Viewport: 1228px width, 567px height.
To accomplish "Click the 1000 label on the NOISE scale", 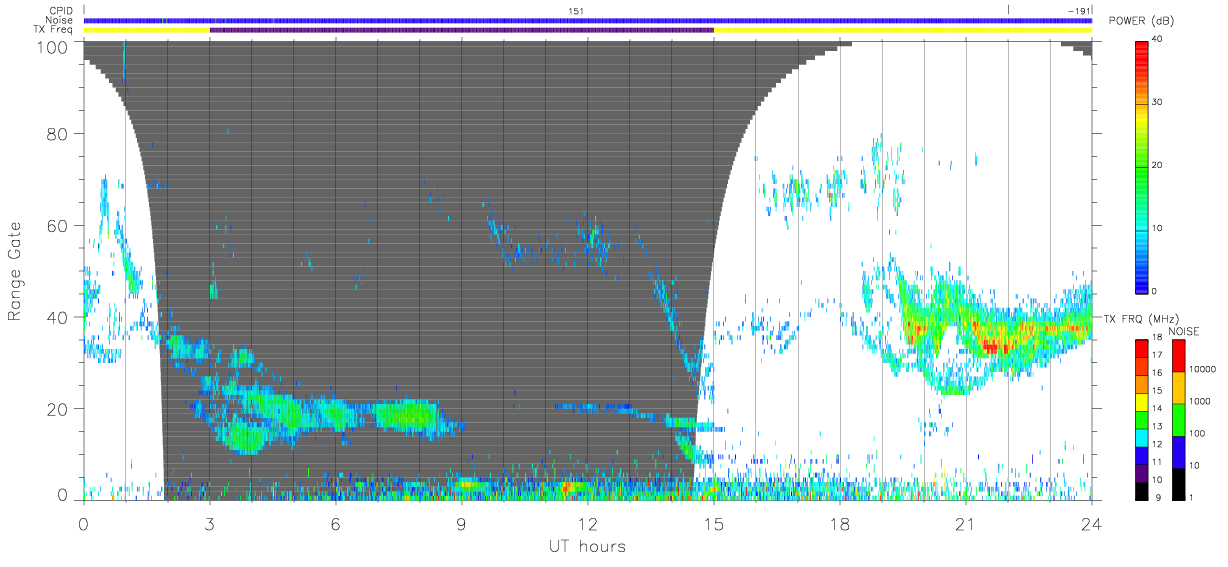I will coord(1199,401).
